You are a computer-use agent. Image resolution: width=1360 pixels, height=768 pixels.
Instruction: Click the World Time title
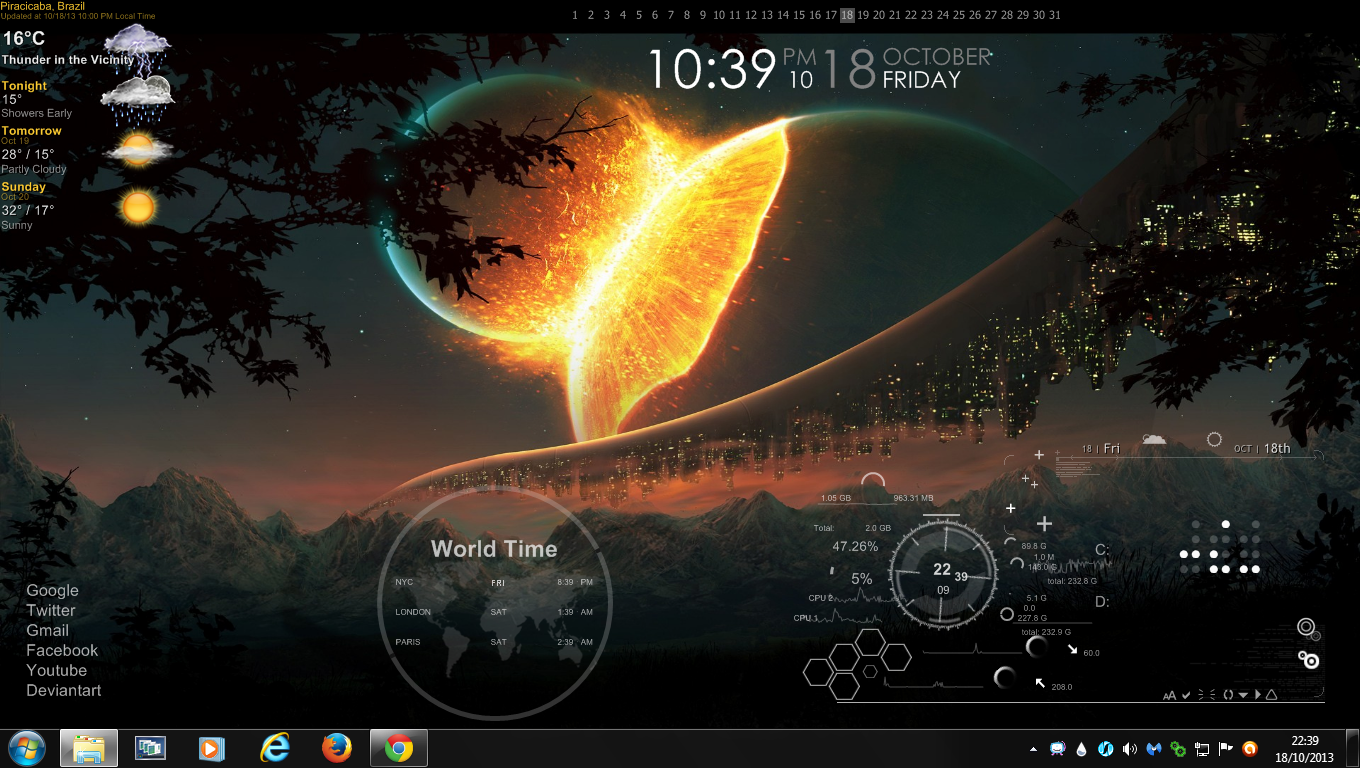coord(494,548)
